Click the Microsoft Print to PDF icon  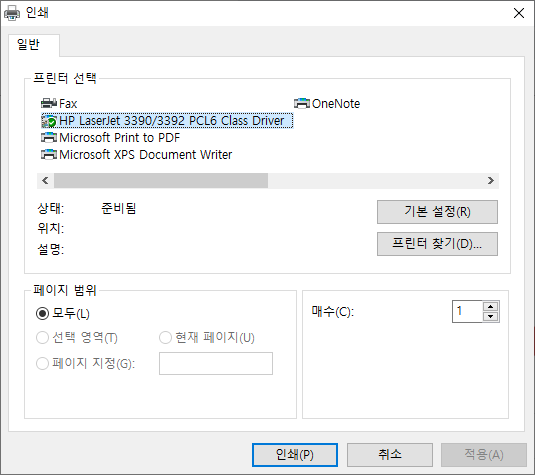click(49, 138)
